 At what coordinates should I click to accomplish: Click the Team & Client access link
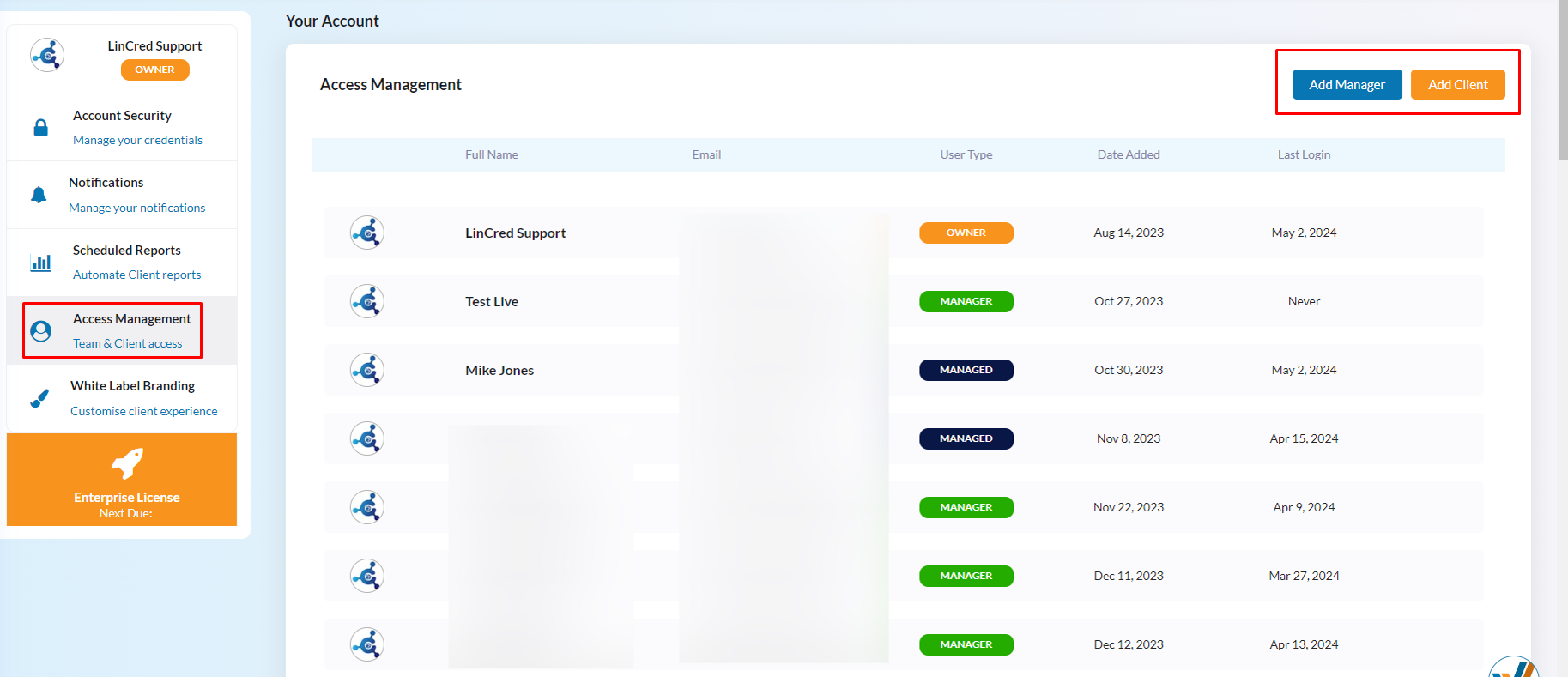[x=128, y=343]
